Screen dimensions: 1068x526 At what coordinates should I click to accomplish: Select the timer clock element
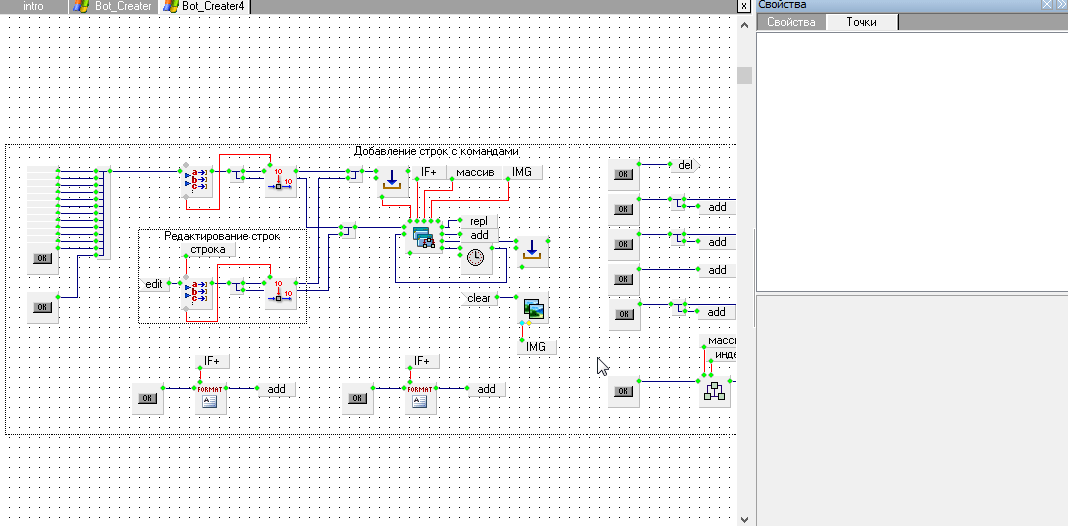476,258
